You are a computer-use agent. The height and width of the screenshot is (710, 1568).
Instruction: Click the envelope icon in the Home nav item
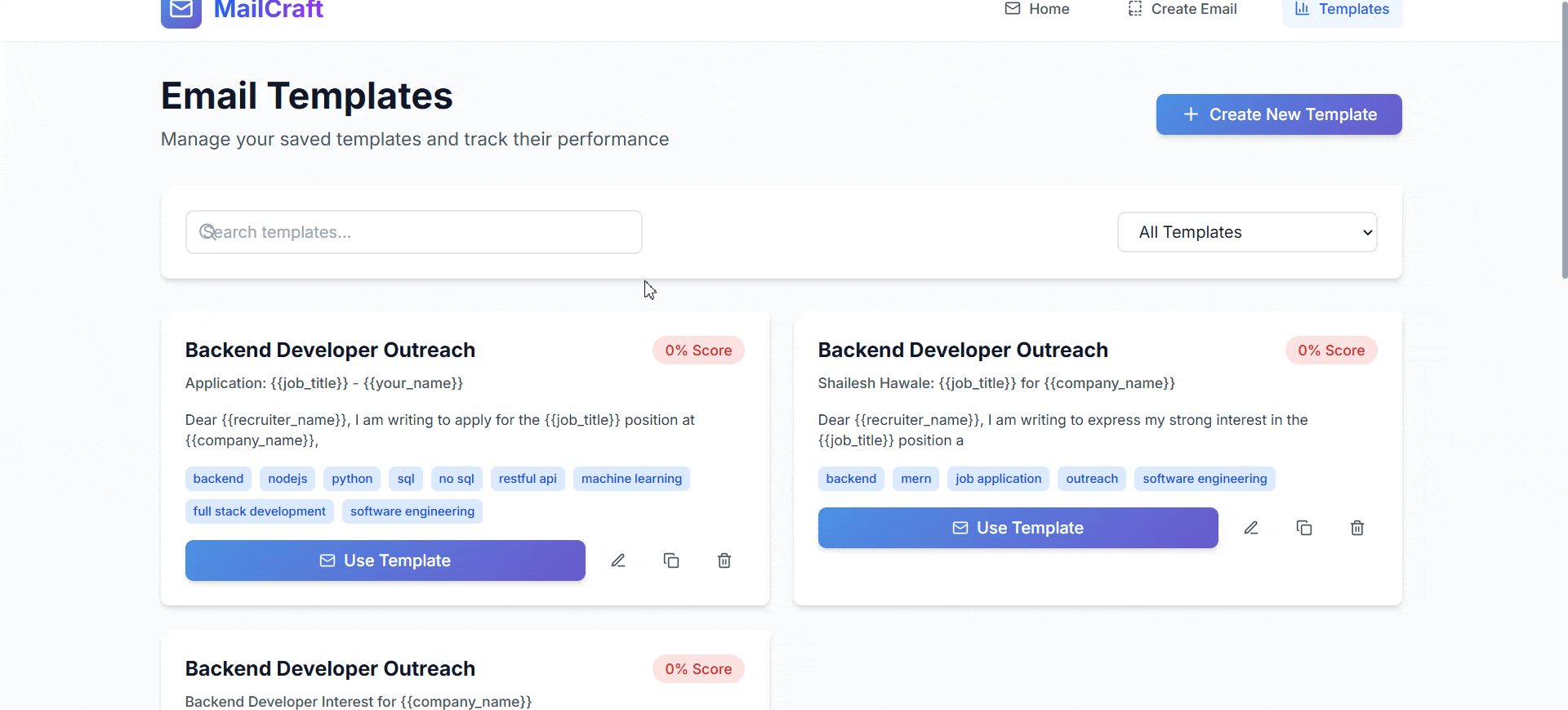[x=1013, y=9]
